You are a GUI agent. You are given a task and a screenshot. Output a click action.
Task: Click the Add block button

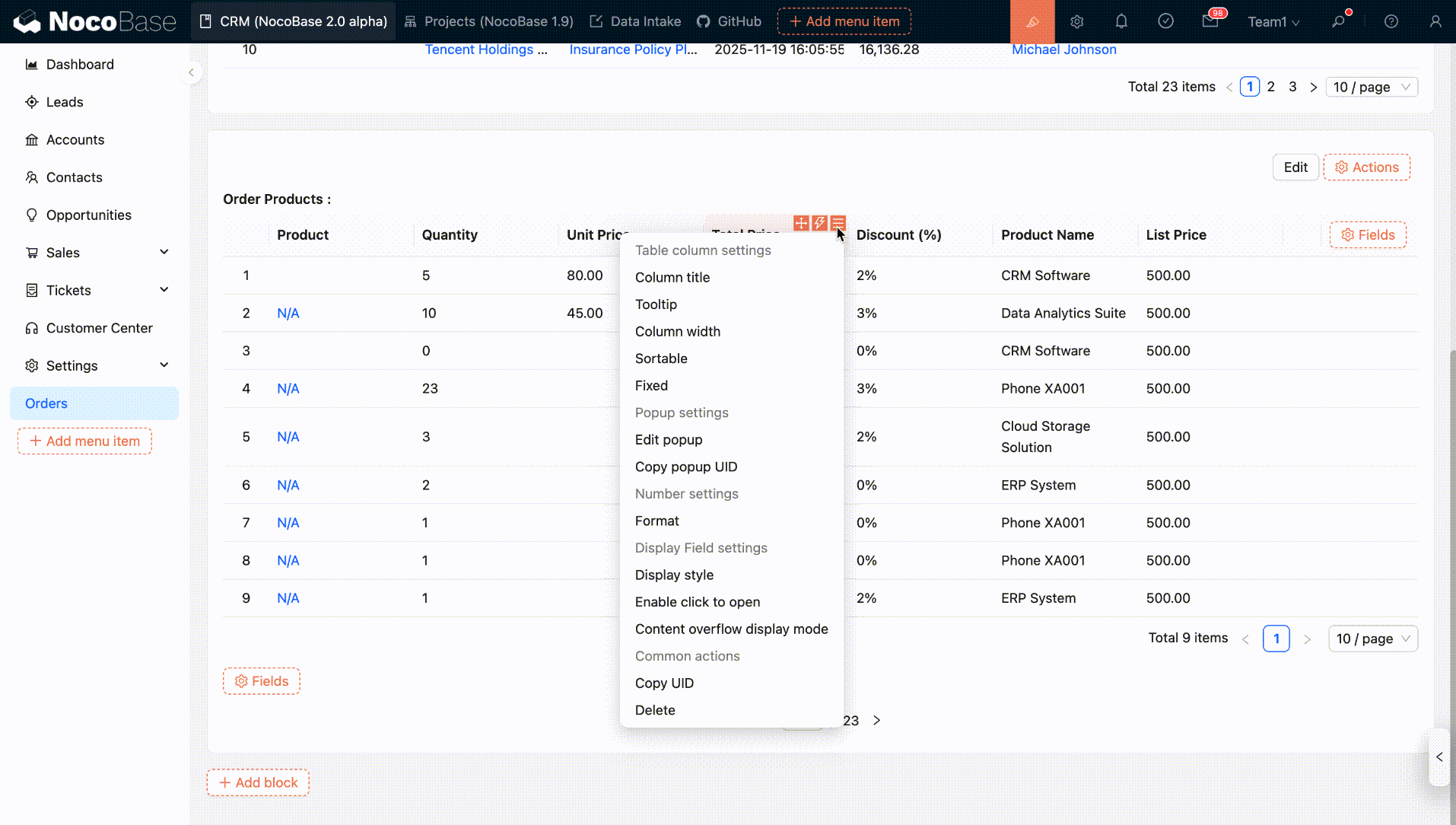(x=258, y=782)
